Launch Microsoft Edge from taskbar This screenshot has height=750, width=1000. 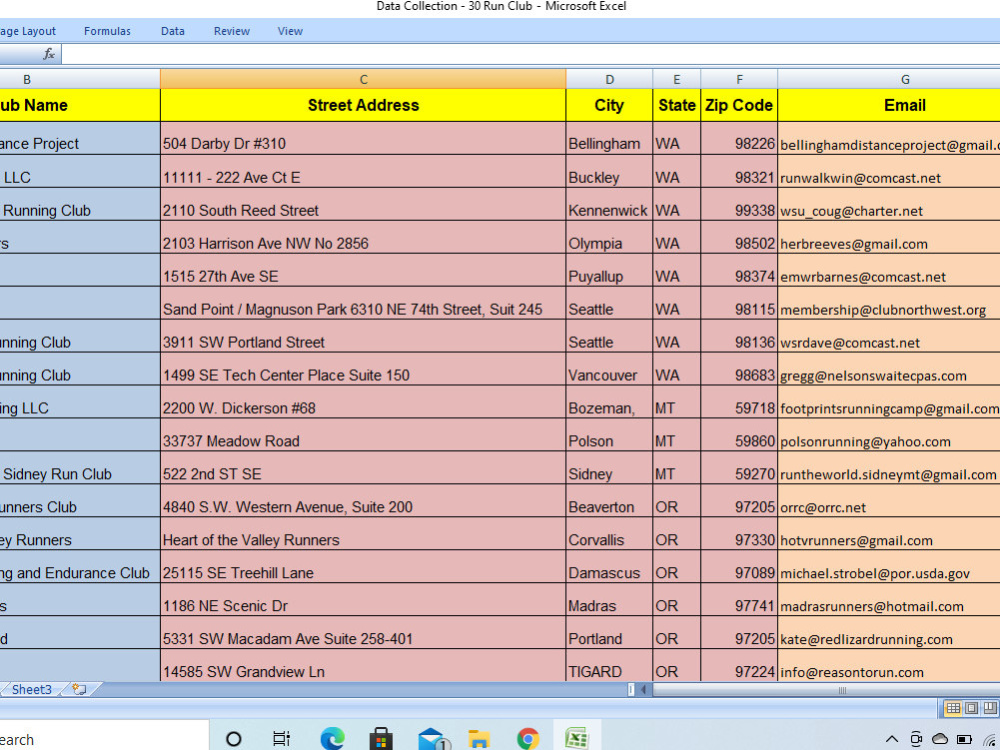(332, 739)
